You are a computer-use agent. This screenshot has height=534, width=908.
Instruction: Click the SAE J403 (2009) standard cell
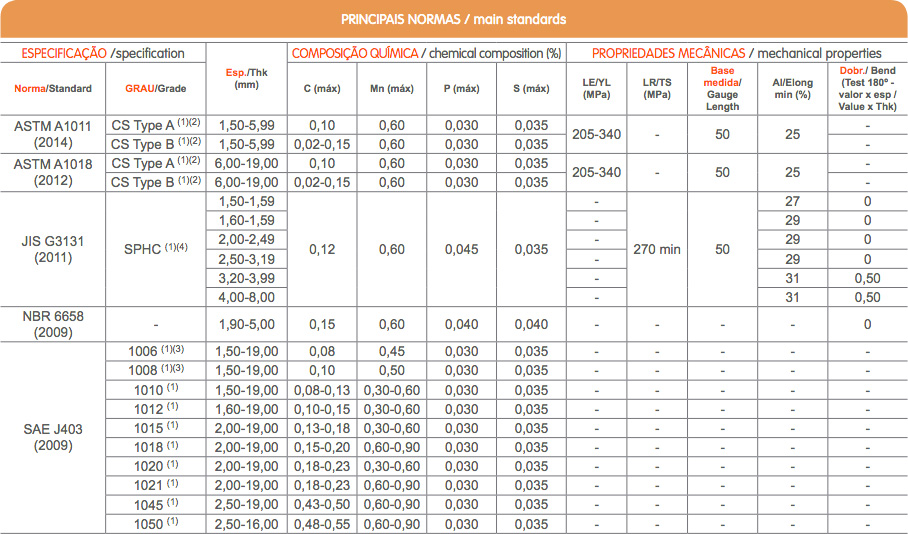coord(52,437)
